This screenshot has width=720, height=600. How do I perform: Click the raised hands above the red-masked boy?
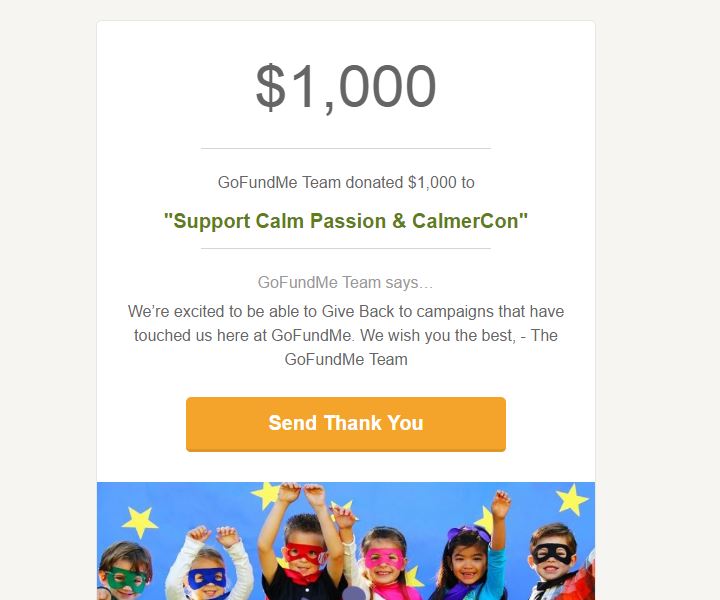pyautogui.click(x=302, y=493)
